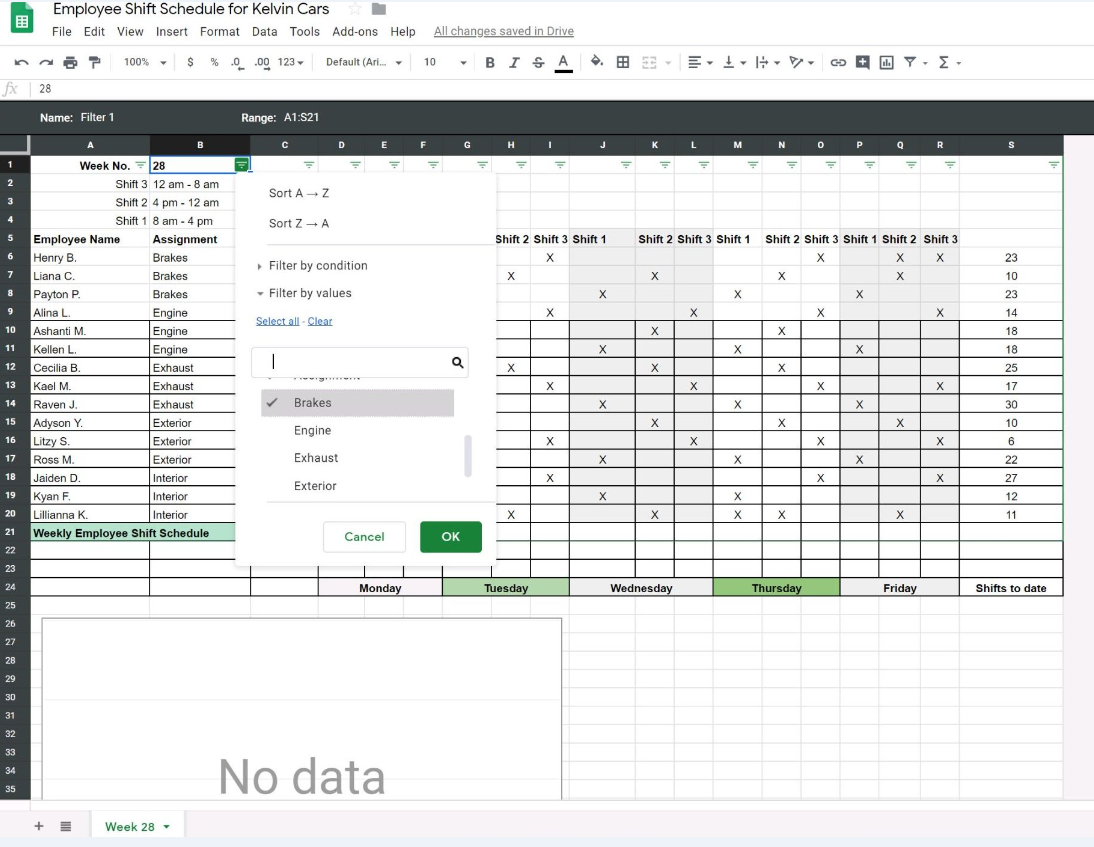This screenshot has height=847, width=1094.
Task: Expand the Filter by condition section
Action: pyautogui.click(x=312, y=266)
